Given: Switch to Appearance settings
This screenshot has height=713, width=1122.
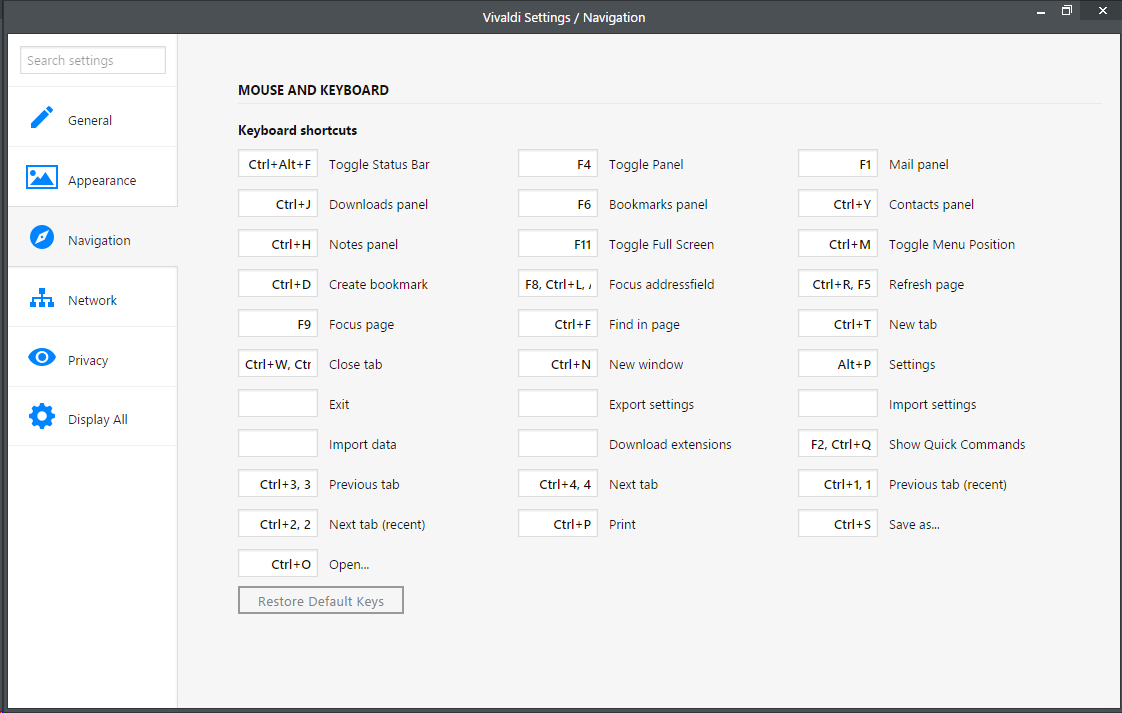Looking at the screenshot, I should (102, 180).
